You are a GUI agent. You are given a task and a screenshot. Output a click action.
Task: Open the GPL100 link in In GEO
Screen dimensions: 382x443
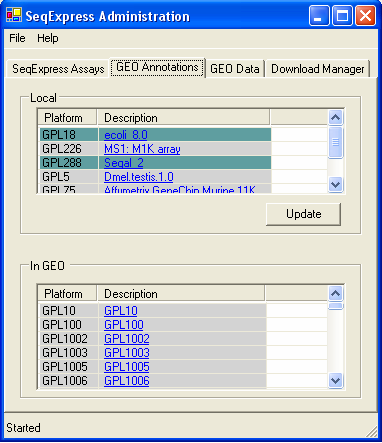(x=124, y=325)
